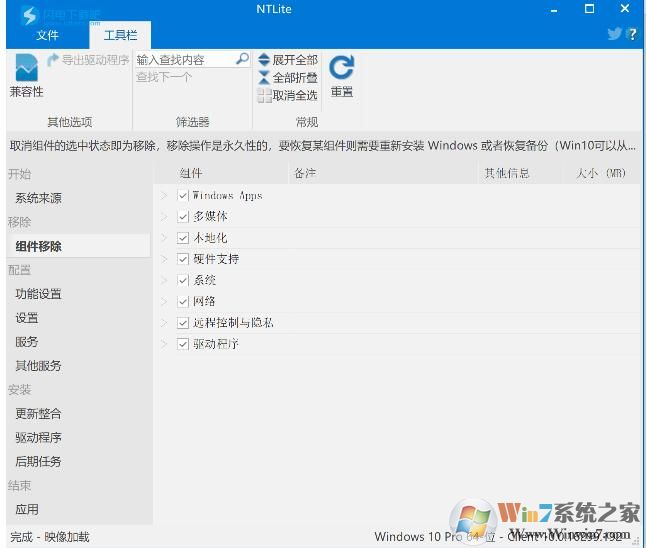Click the 输入查找内容 search field

pyautogui.click(x=185, y=60)
